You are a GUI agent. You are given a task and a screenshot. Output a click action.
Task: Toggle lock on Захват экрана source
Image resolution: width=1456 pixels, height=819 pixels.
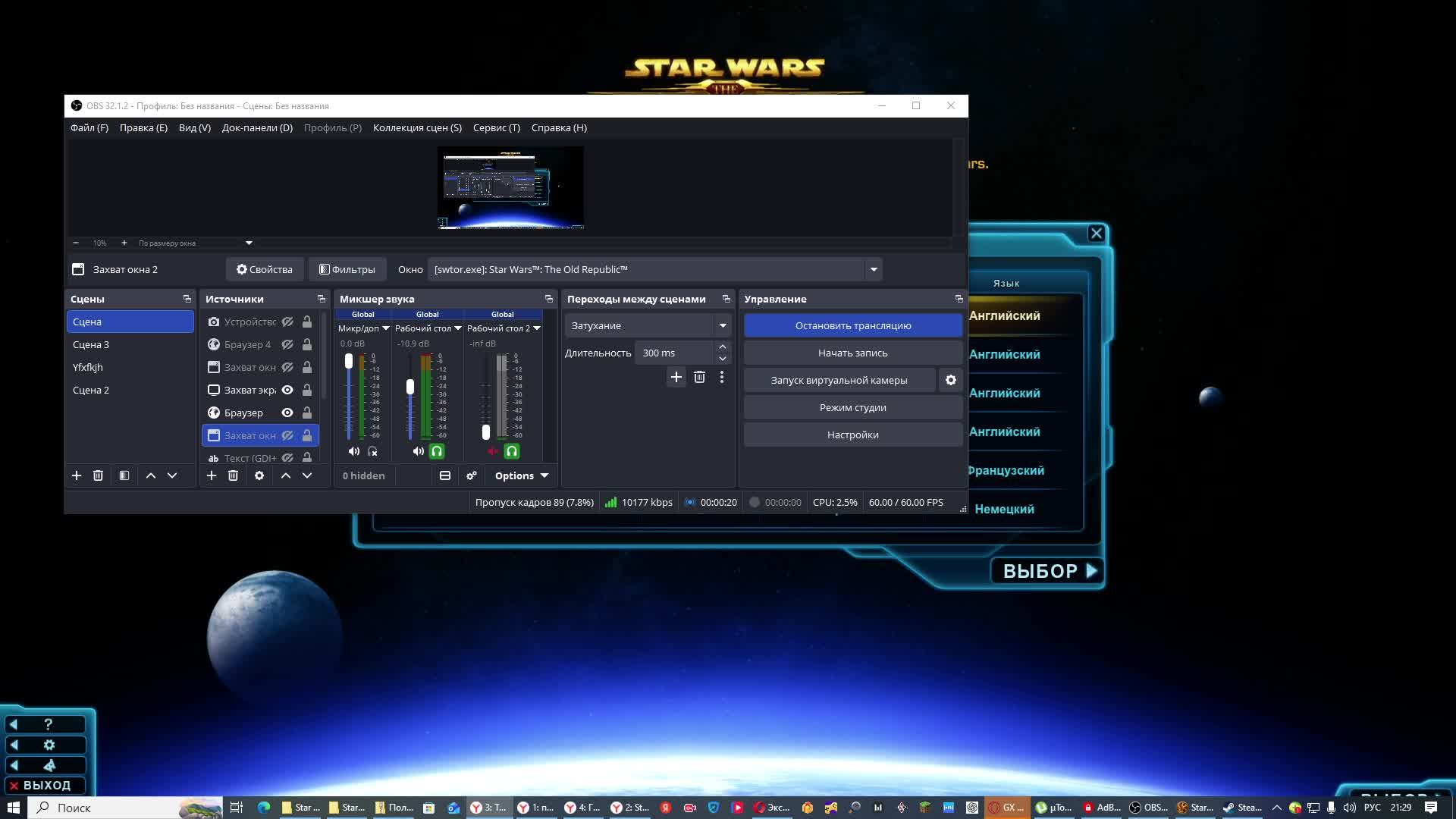click(307, 390)
